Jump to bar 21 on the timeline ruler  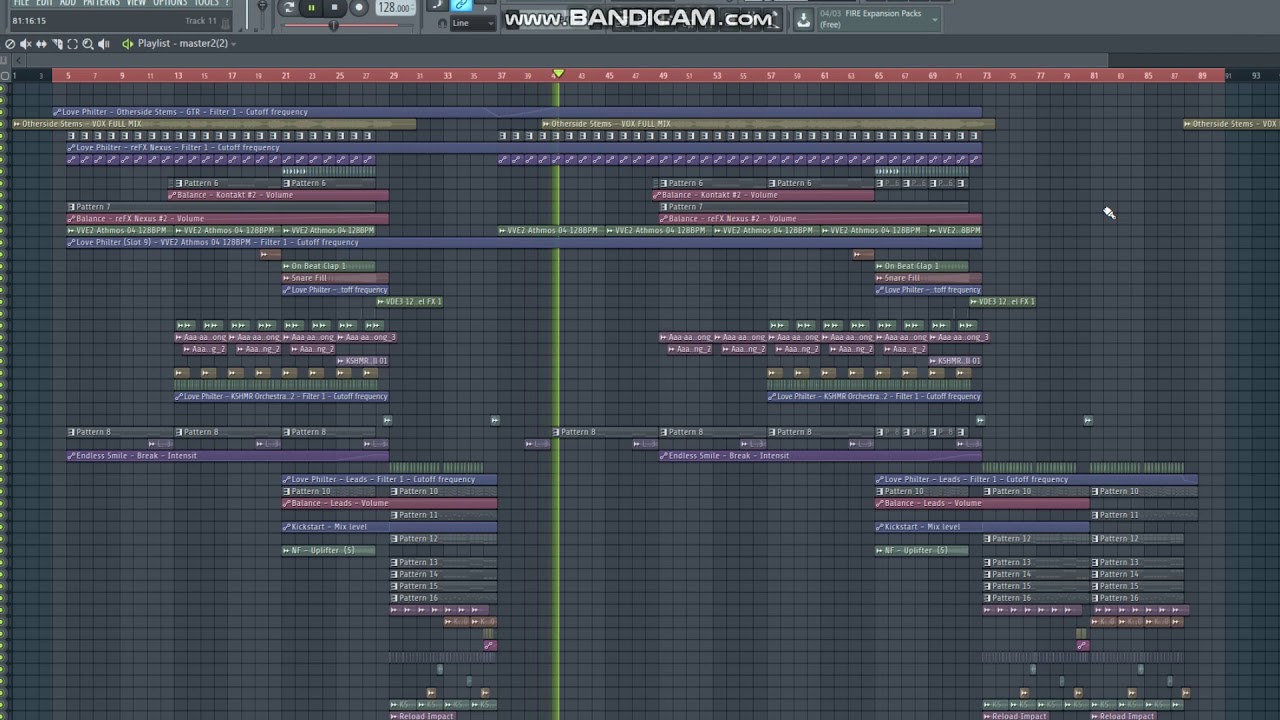(x=286, y=76)
